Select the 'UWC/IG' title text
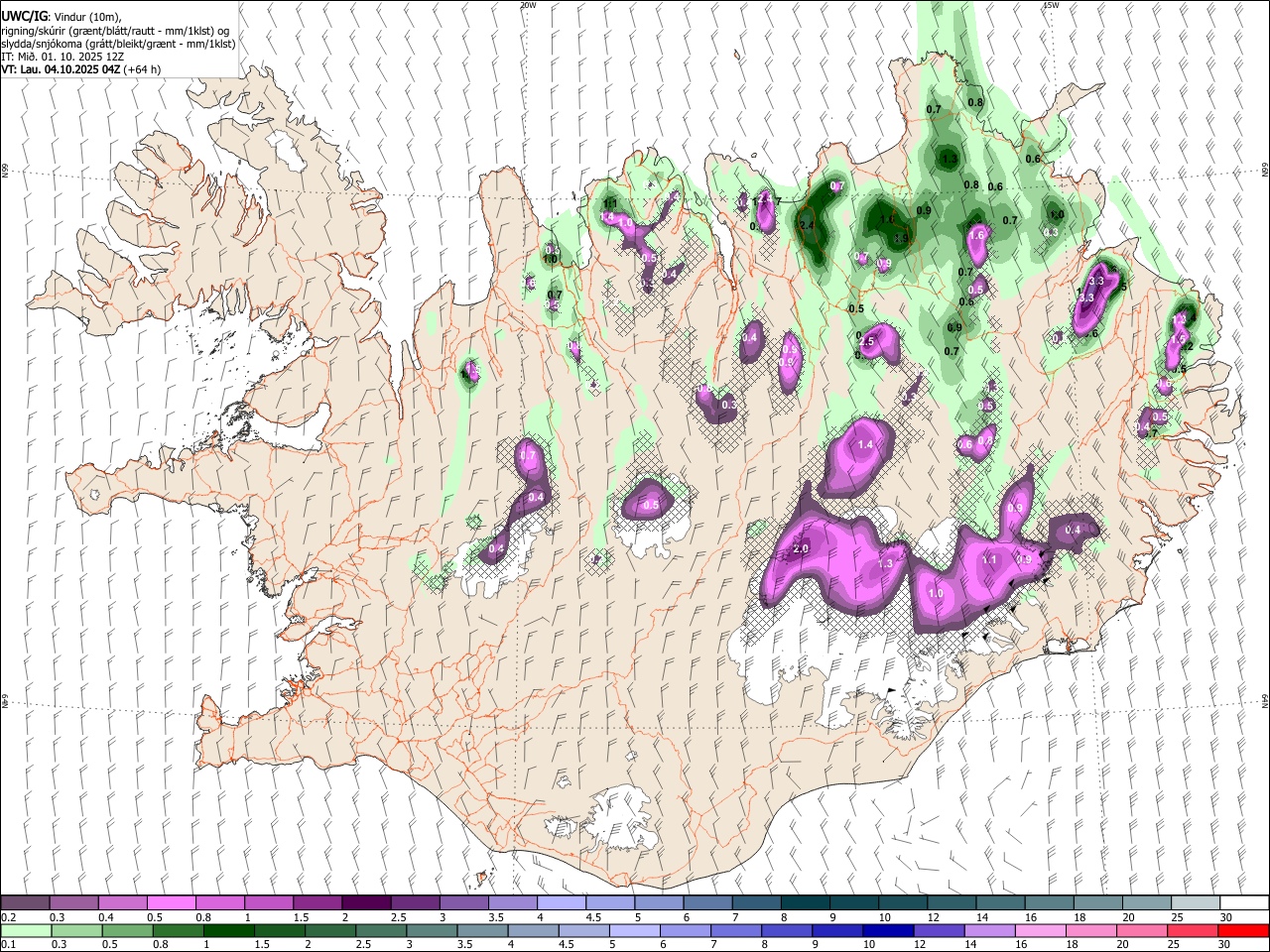The image size is (1270, 952). pyautogui.click(x=24, y=15)
